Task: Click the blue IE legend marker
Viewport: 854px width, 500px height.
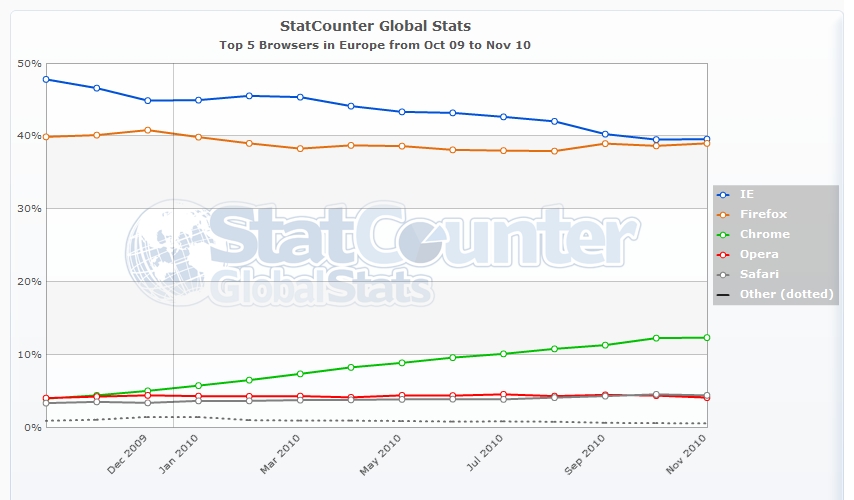Action: point(723,194)
